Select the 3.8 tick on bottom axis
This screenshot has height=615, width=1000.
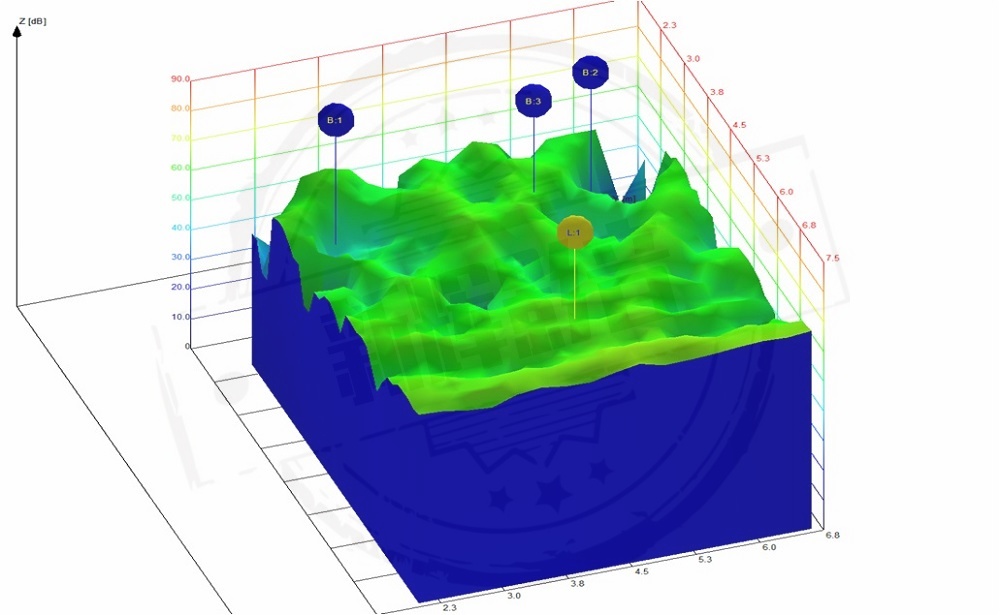click(578, 582)
